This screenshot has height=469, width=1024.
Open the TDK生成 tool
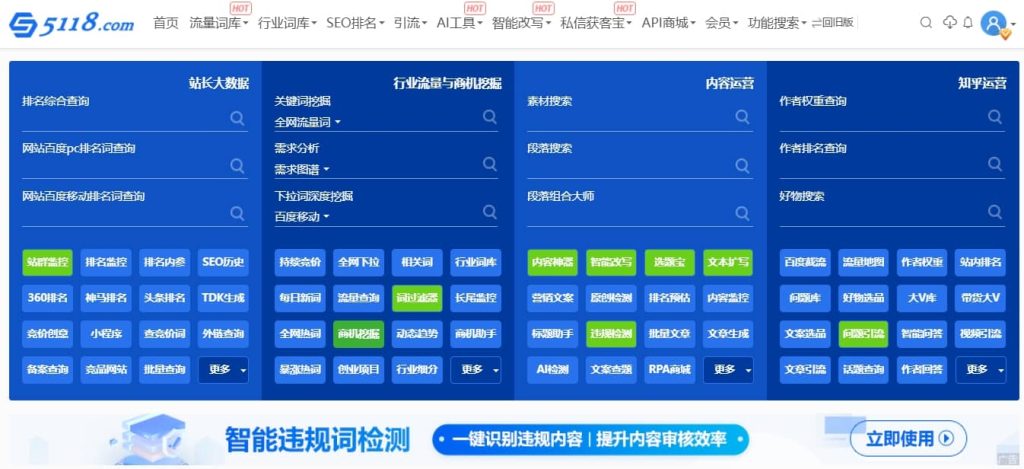(x=223, y=298)
